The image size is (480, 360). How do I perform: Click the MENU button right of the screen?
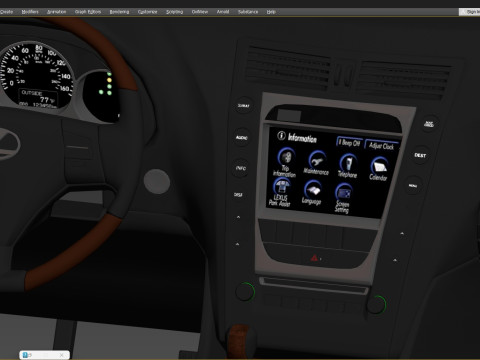(x=413, y=186)
